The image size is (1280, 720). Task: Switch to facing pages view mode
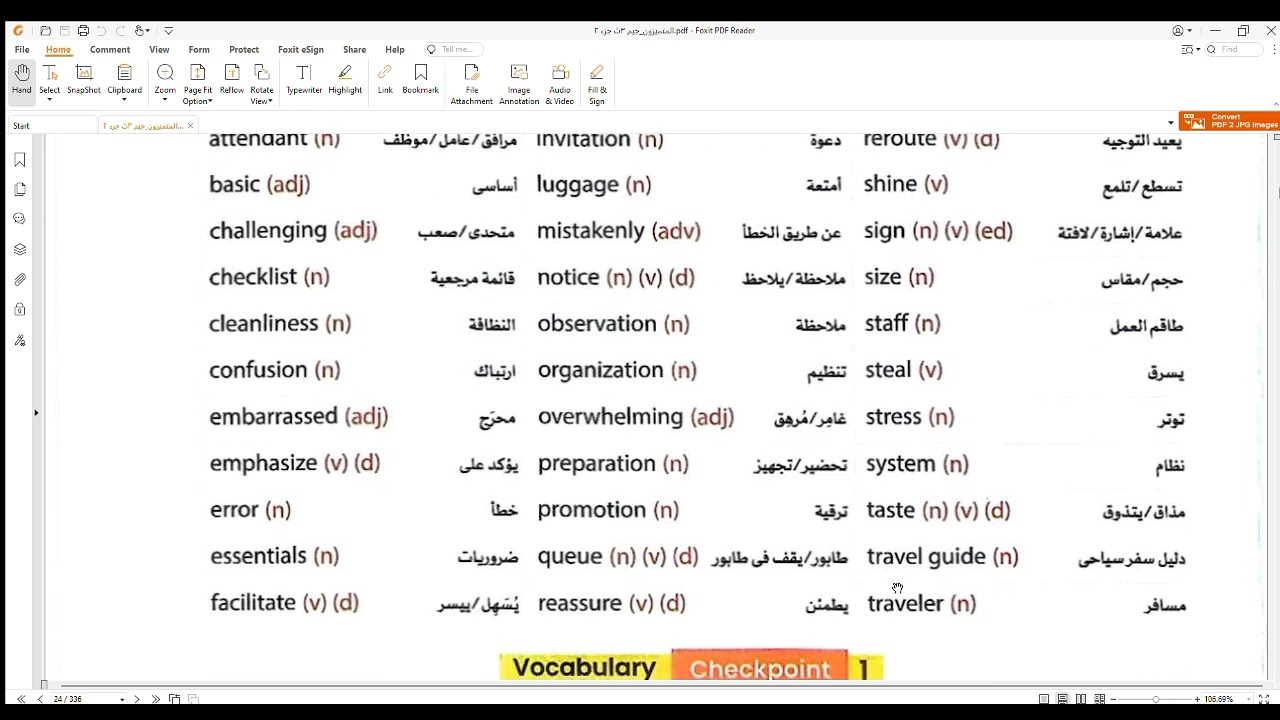coord(1081,699)
